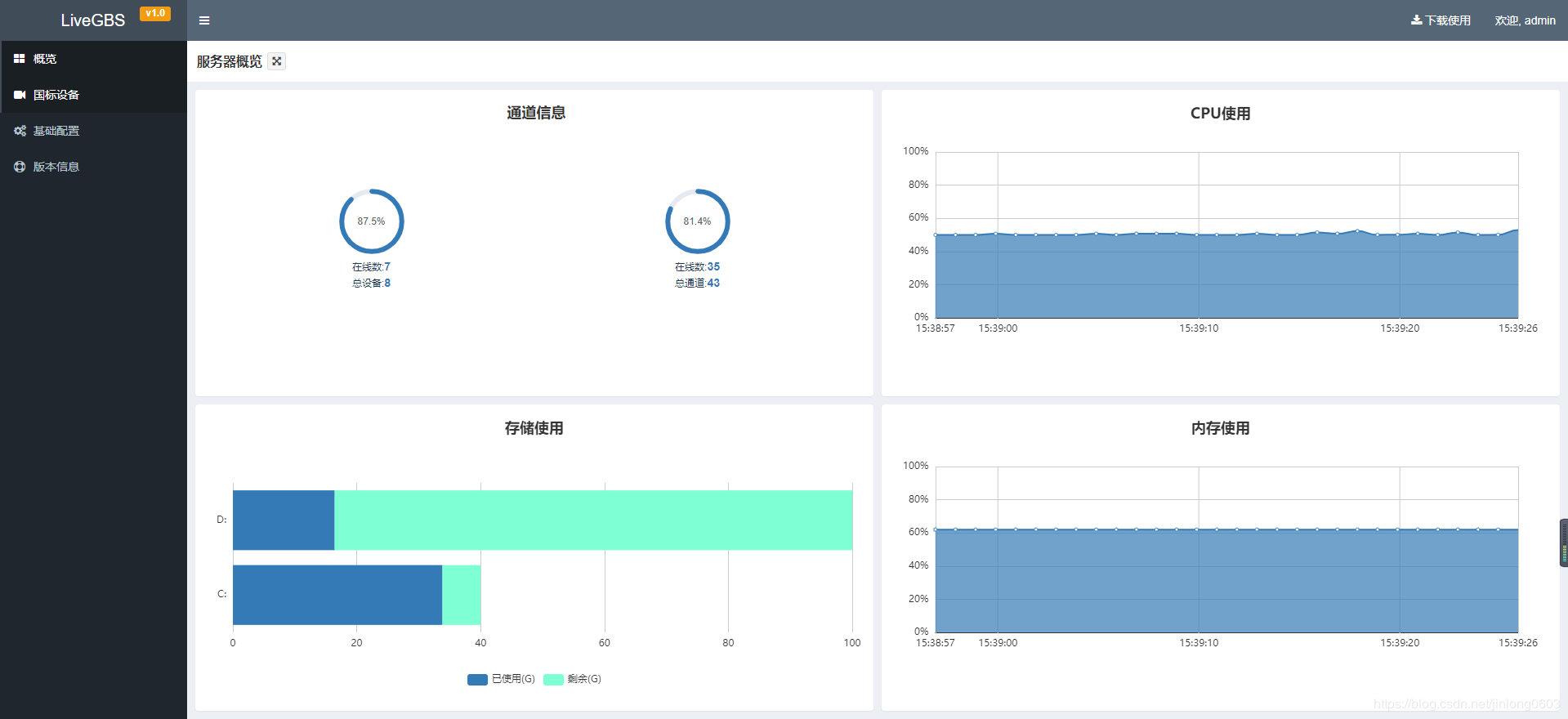Click the lifebuoy icon next to 版本信息

pyautogui.click(x=20, y=167)
